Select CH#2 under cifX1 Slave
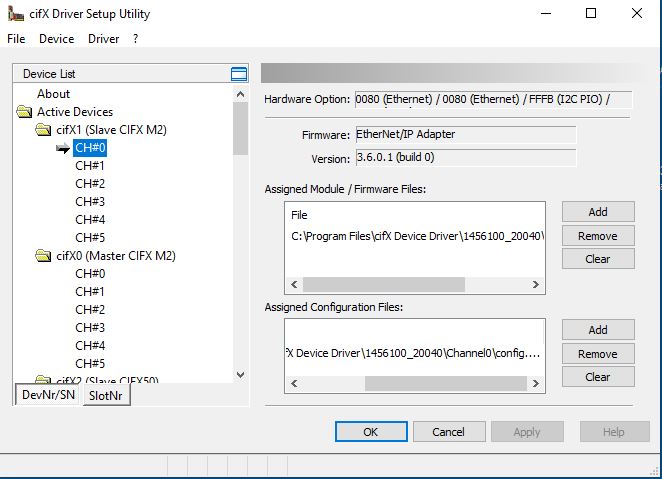The width and height of the screenshot is (662, 479). (90, 184)
